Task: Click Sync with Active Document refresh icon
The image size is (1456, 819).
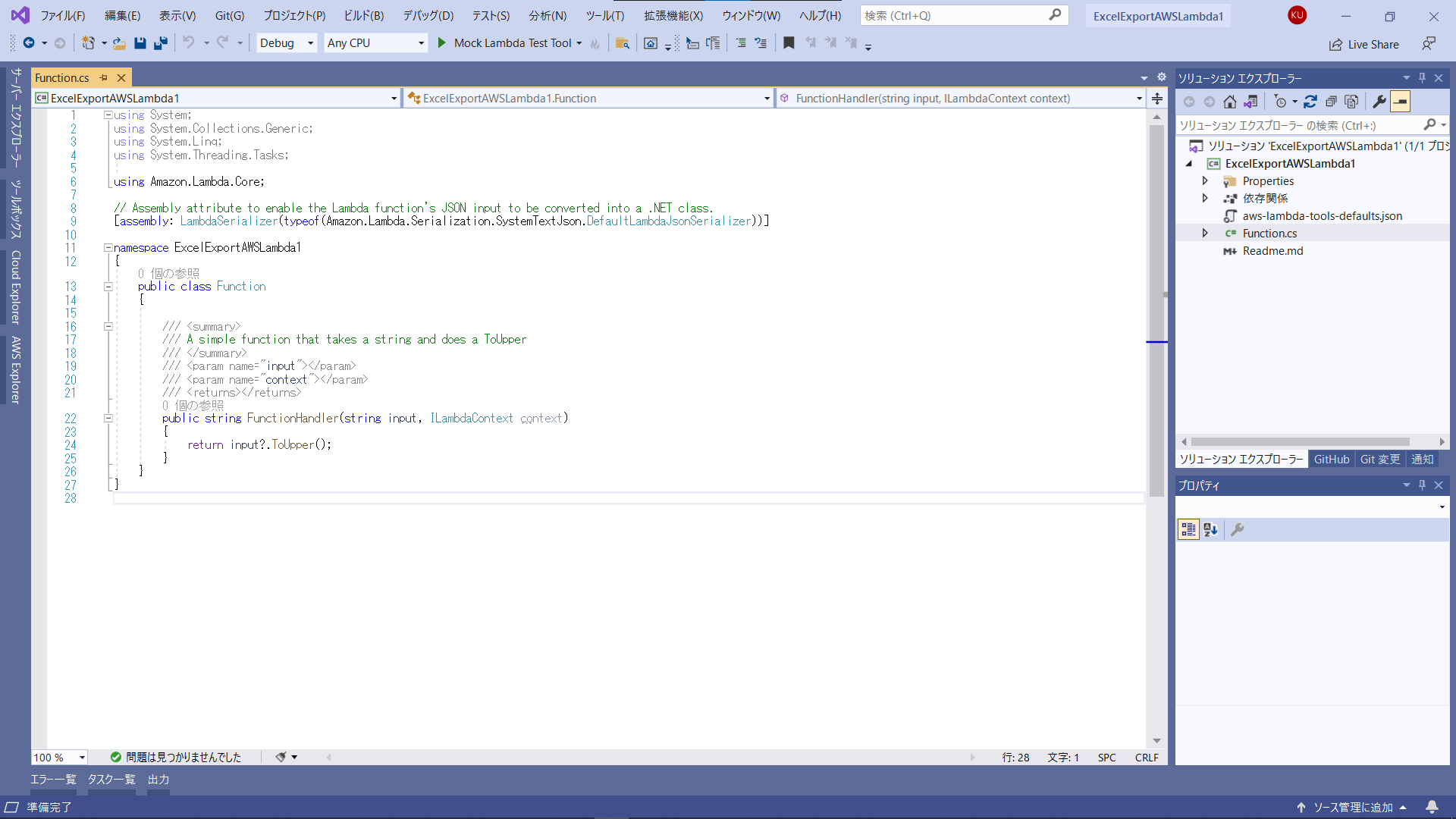Action: pos(1310,102)
